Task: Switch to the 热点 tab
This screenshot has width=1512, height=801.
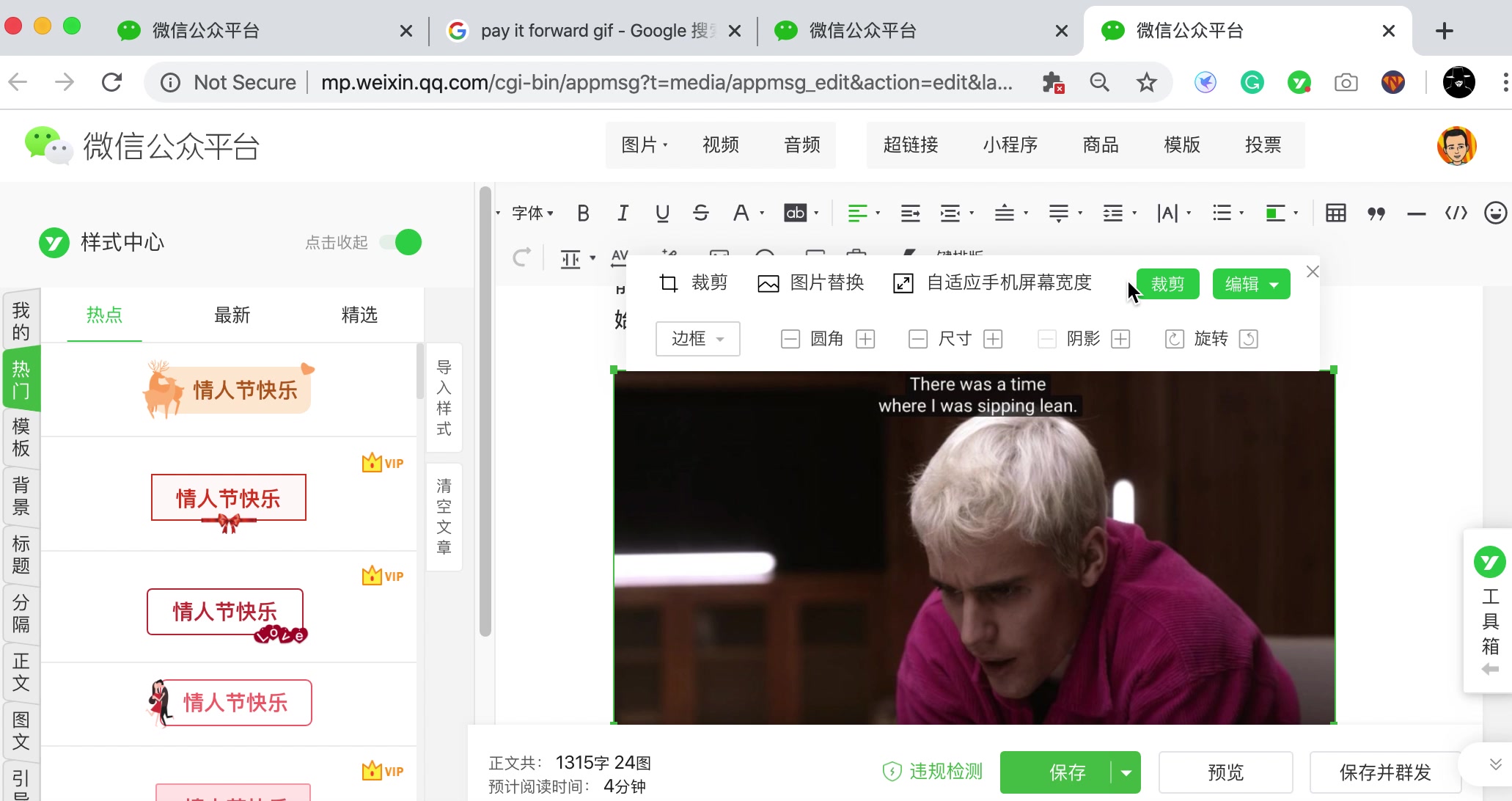Action: coord(104,315)
